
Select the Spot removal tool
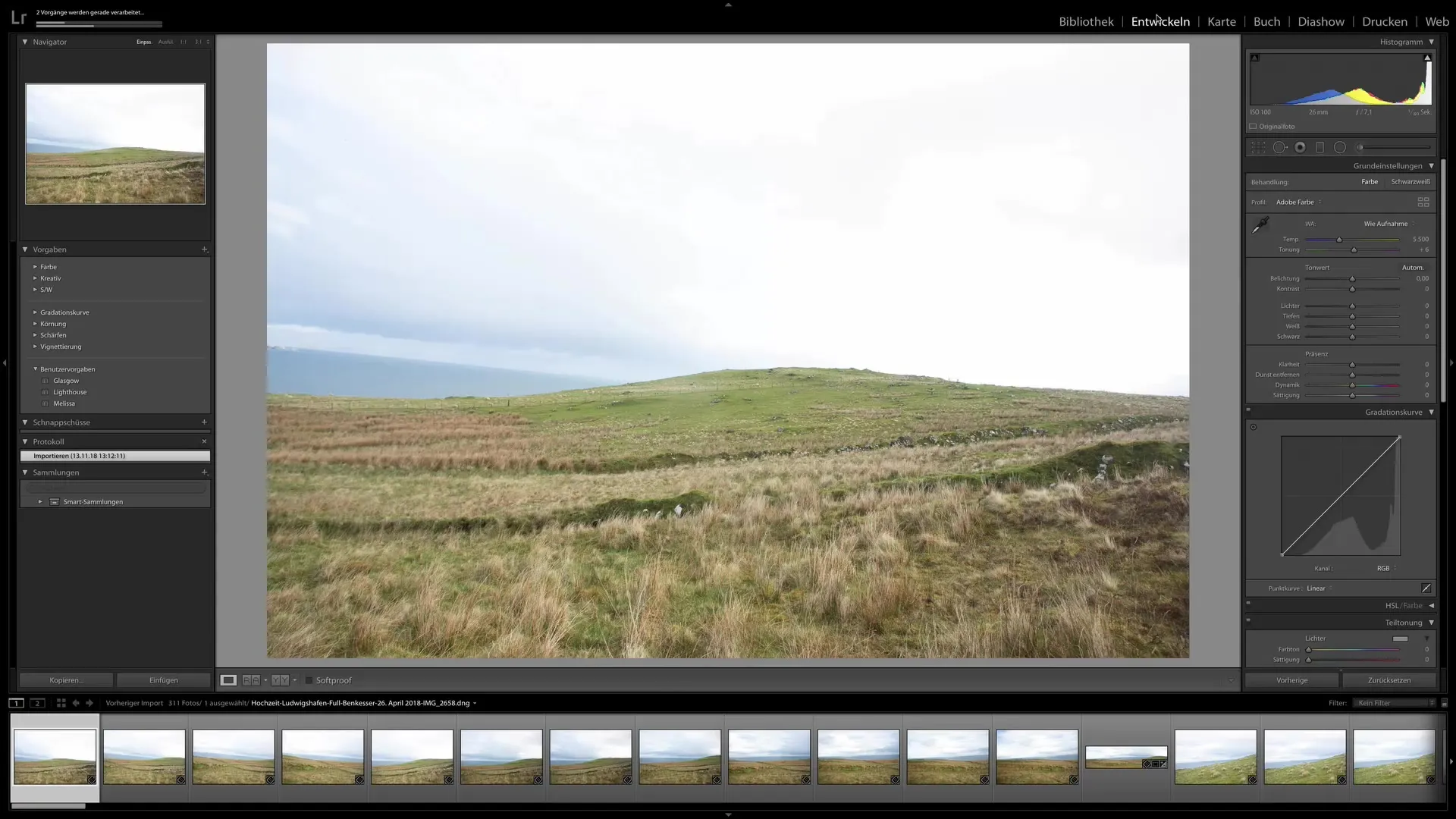(1280, 148)
